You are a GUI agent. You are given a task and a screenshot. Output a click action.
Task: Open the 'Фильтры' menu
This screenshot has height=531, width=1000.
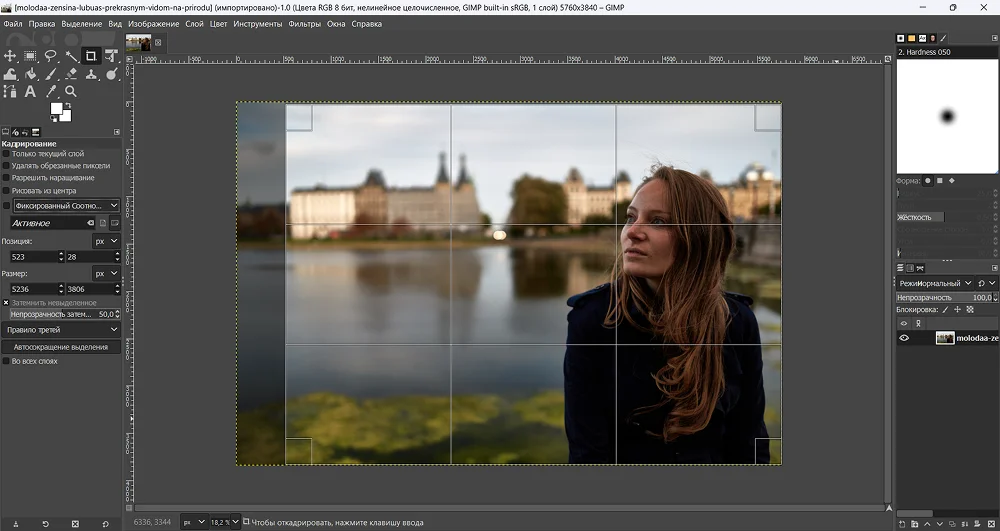click(304, 23)
